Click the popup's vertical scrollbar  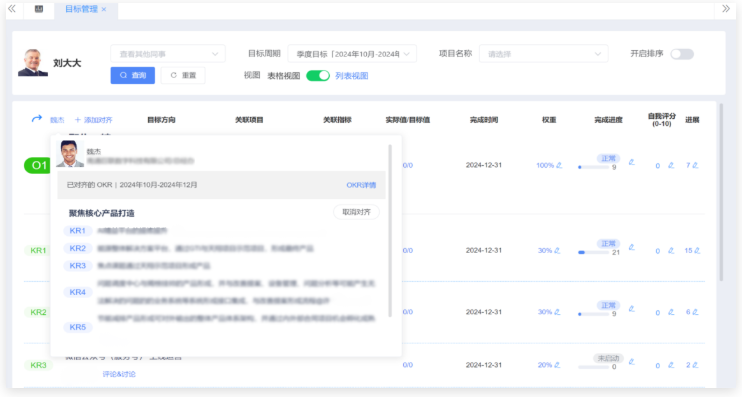pyautogui.click(x=390, y=231)
